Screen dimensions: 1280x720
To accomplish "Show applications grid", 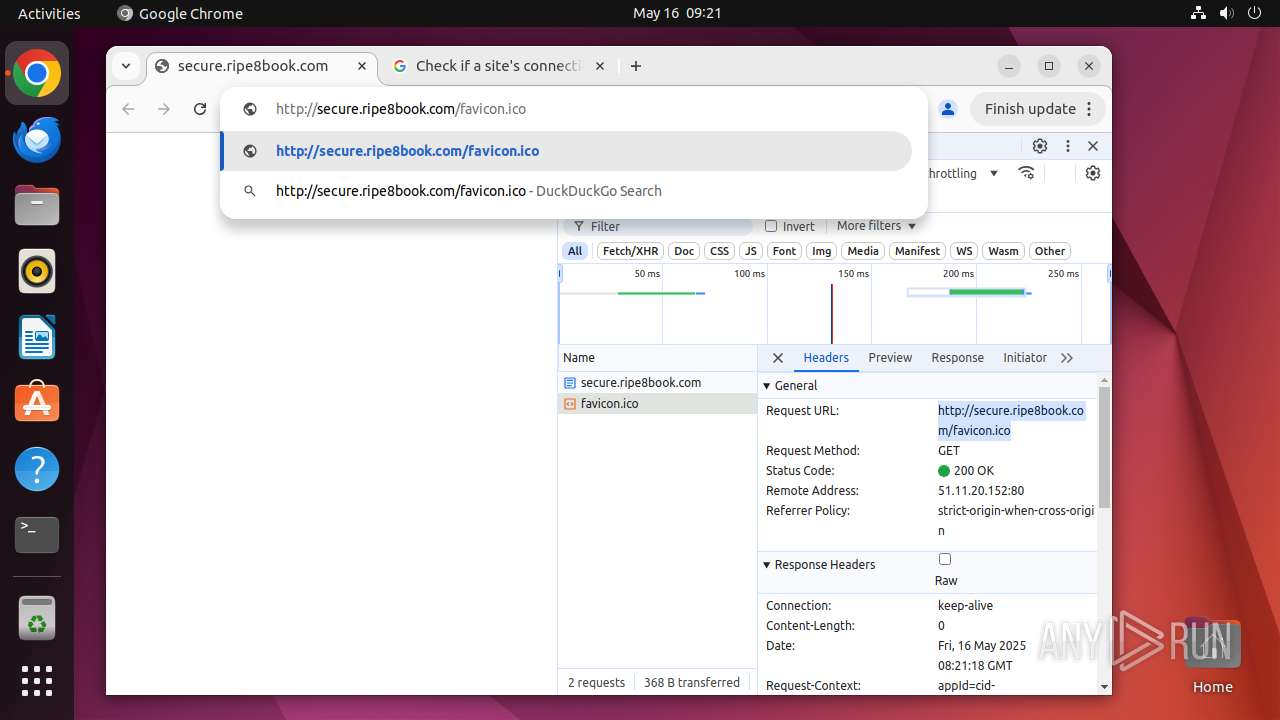I will point(37,681).
